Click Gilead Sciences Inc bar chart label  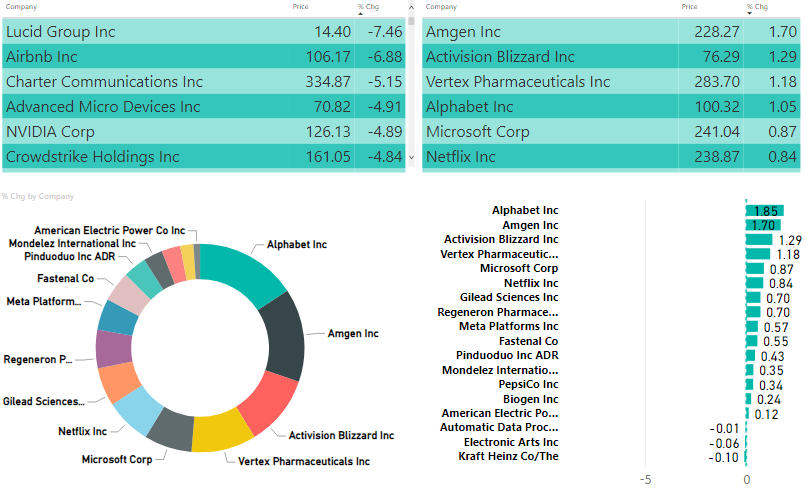509,297
